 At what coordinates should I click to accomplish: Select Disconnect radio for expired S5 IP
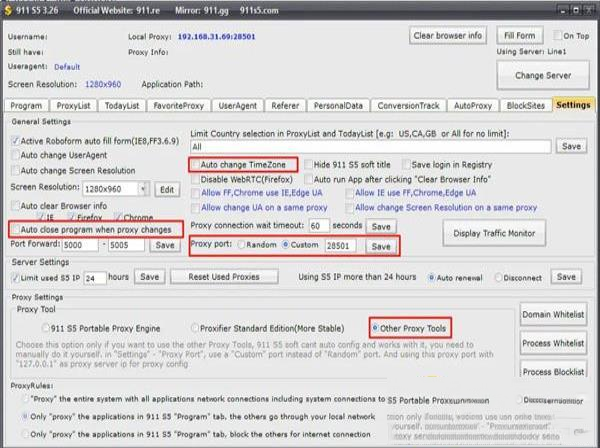pyautogui.click(x=500, y=277)
